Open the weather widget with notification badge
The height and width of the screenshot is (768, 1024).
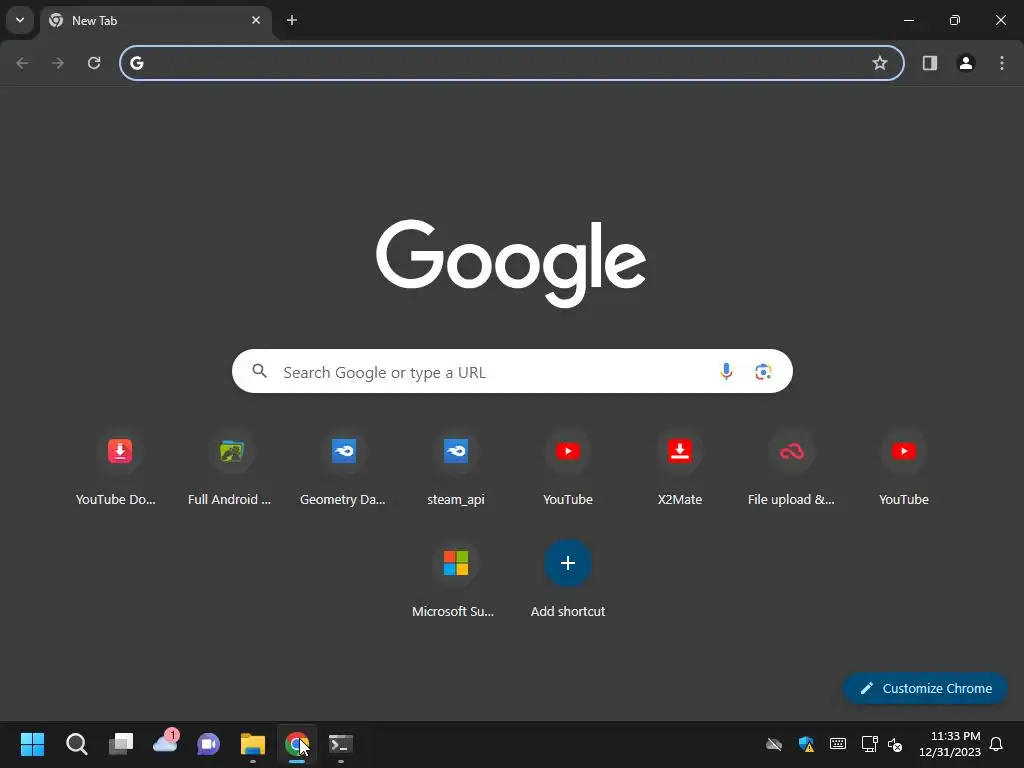[x=165, y=743]
